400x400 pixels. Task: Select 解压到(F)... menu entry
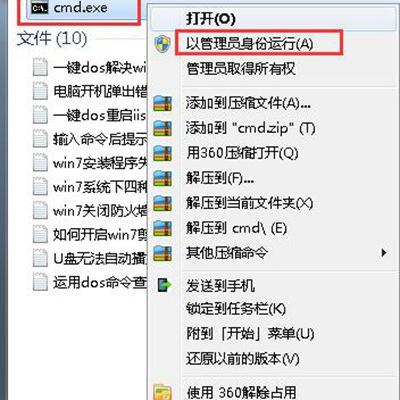pyautogui.click(x=220, y=179)
